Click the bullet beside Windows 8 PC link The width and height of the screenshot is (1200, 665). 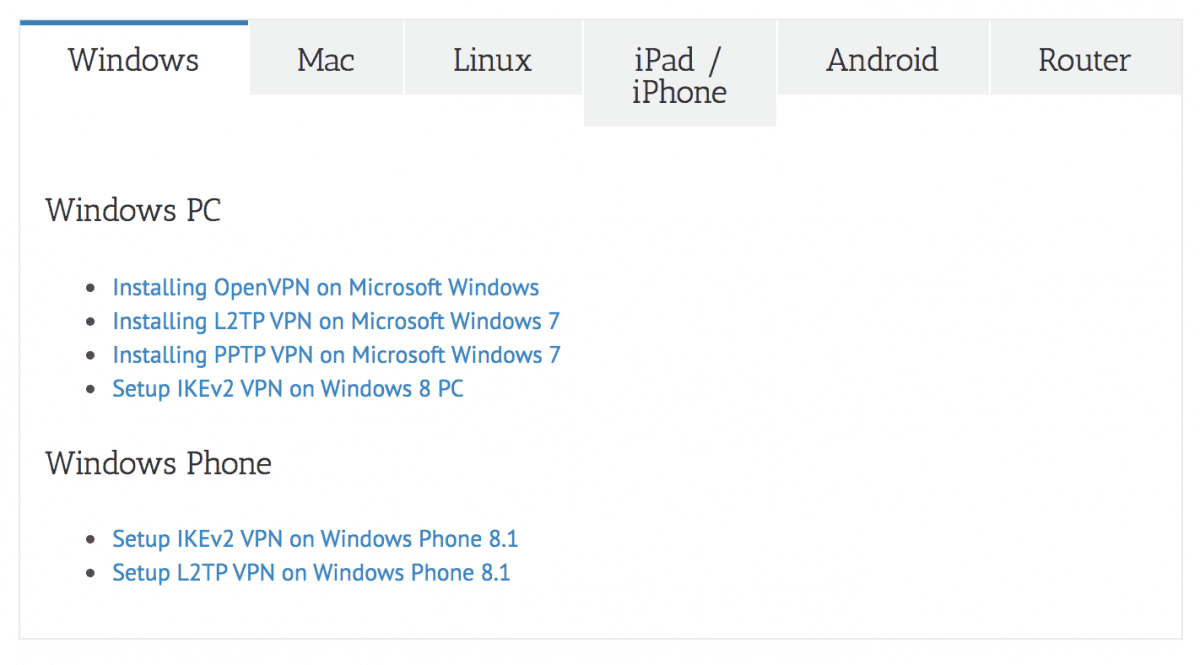[92, 390]
